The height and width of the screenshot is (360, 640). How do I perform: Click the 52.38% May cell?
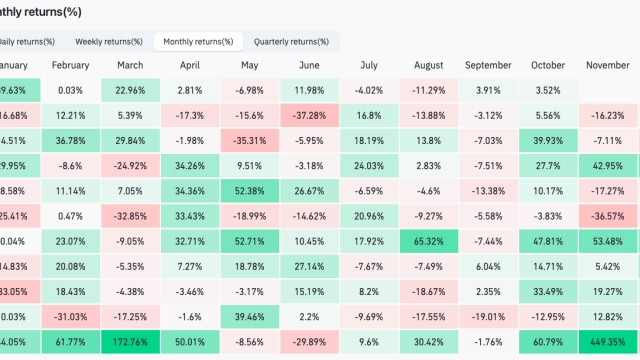(x=250, y=191)
